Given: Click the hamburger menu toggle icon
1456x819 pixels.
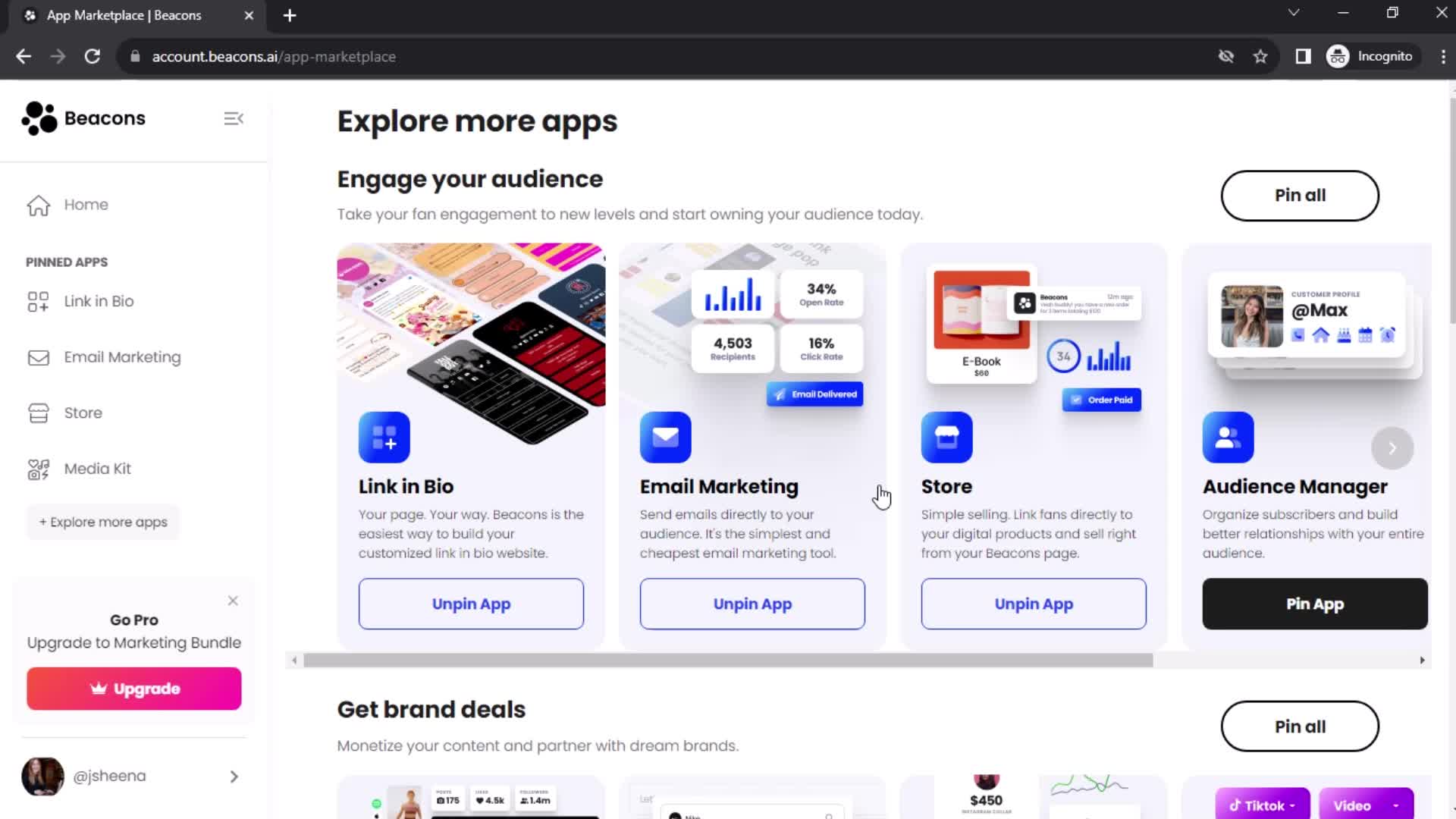Looking at the screenshot, I should click(x=234, y=118).
